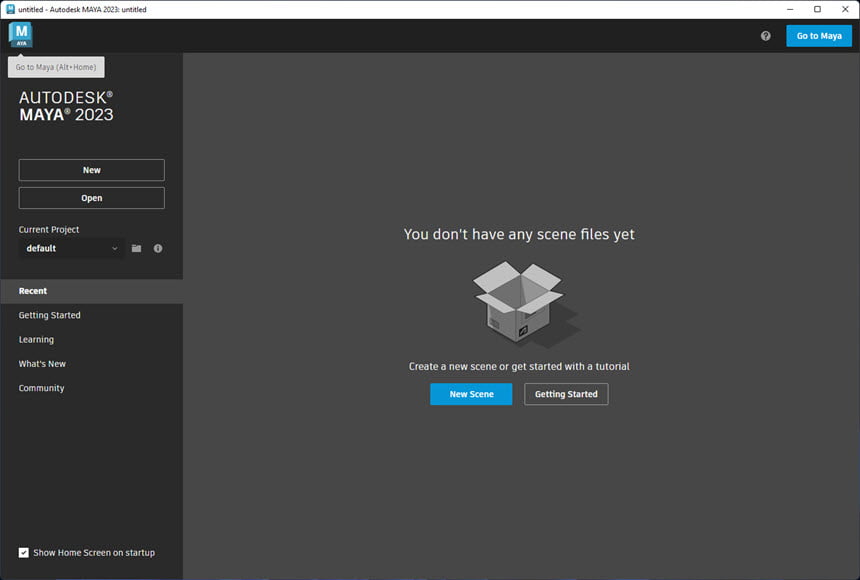Show project info via the info icon
Image resolution: width=860 pixels, height=580 pixels.
point(158,249)
